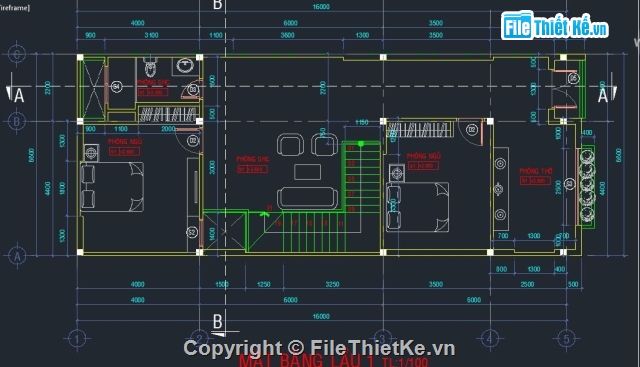640x367 pixels.
Task: Select the PHÒNG NGỦ label in left bedroom
Action: pos(125,141)
